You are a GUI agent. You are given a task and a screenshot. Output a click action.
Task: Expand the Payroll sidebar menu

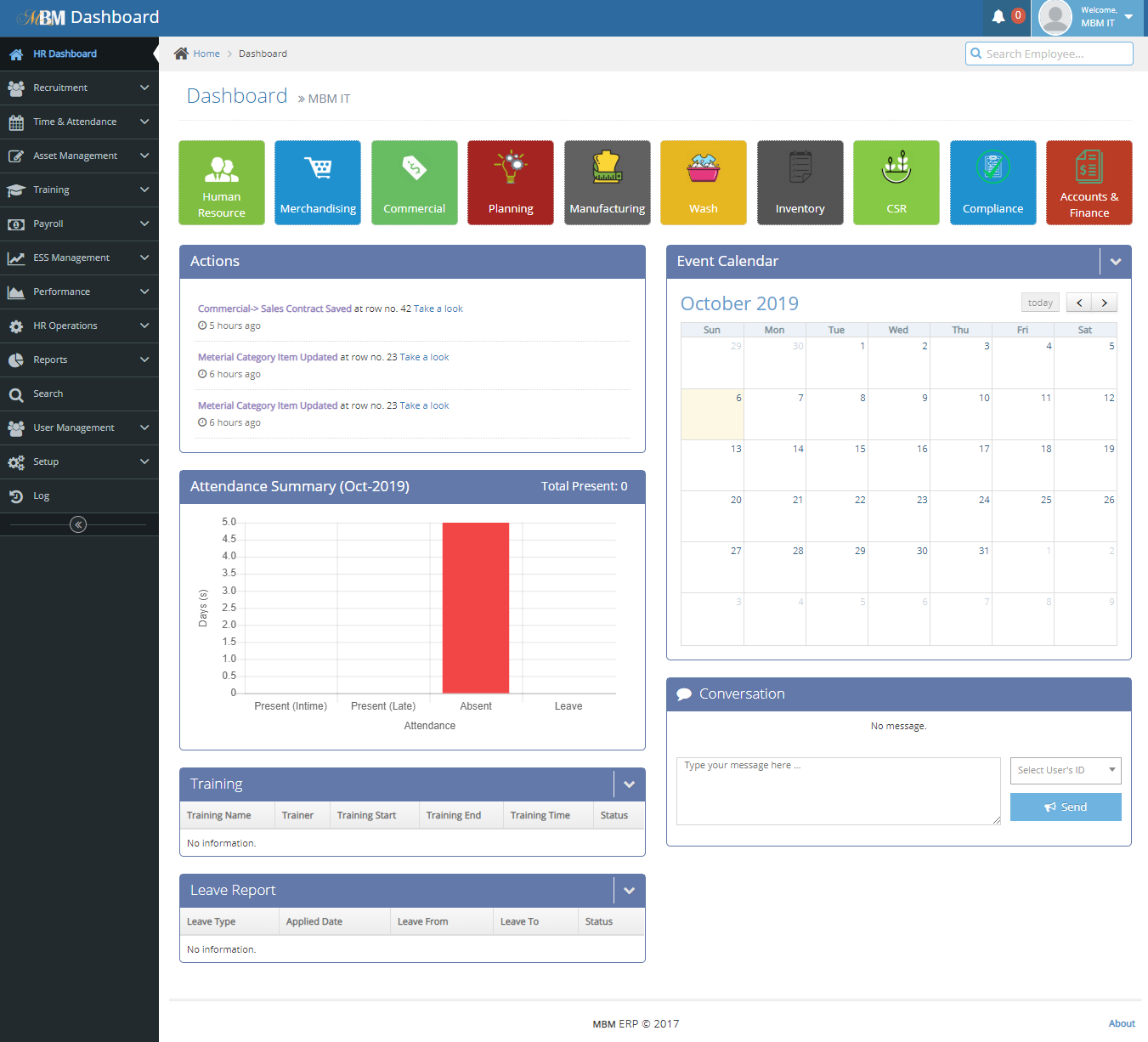coord(78,224)
